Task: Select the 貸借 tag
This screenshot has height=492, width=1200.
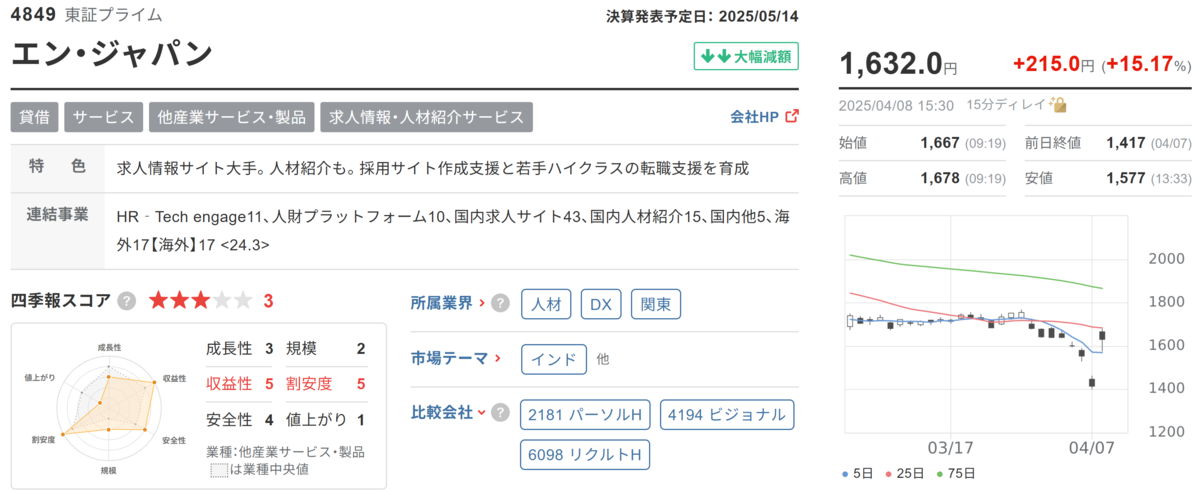Action: [x=35, y=117]
